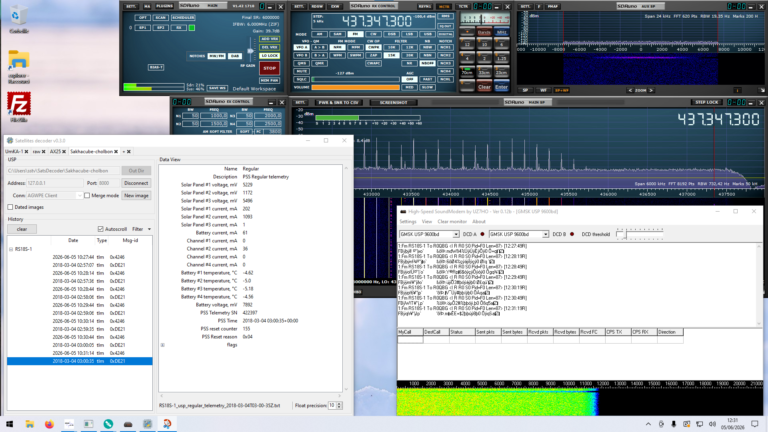This screenshot has width=768, height=432.
Task: Enable the Dated images checkbox
Action: point(10,207)
